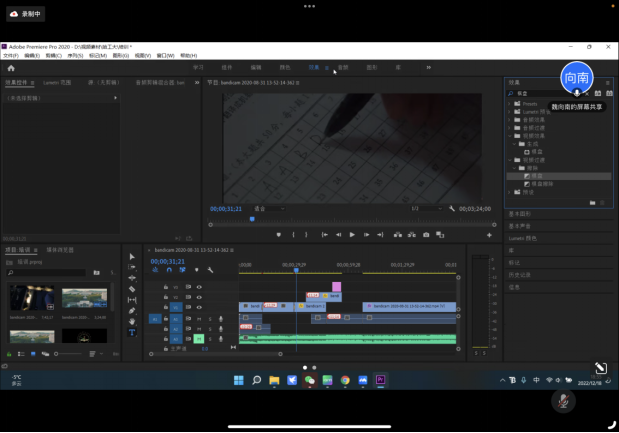Select the Razor tool in the toolbar
The width and height of the screenshot is (619, 433).
pos(132,289)
